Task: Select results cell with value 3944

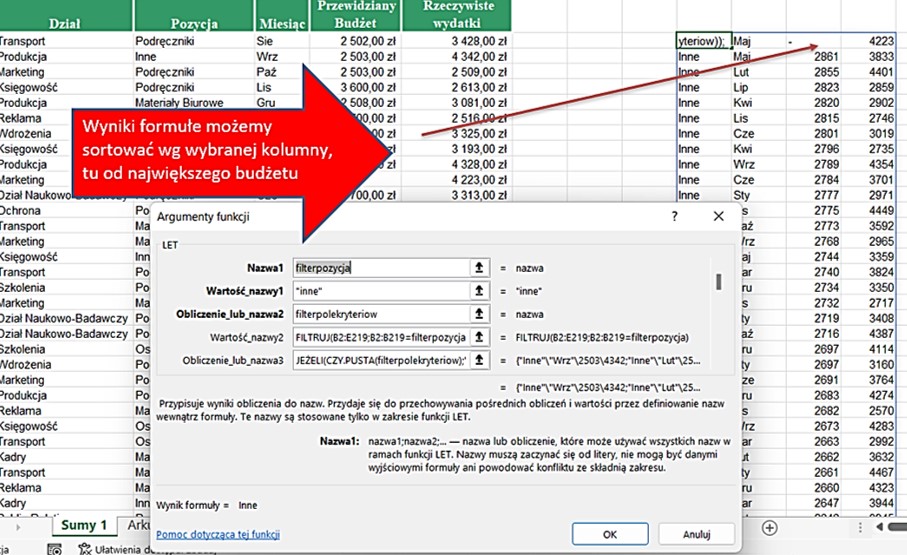Action: pyautogui.click(x=868, y=503)
